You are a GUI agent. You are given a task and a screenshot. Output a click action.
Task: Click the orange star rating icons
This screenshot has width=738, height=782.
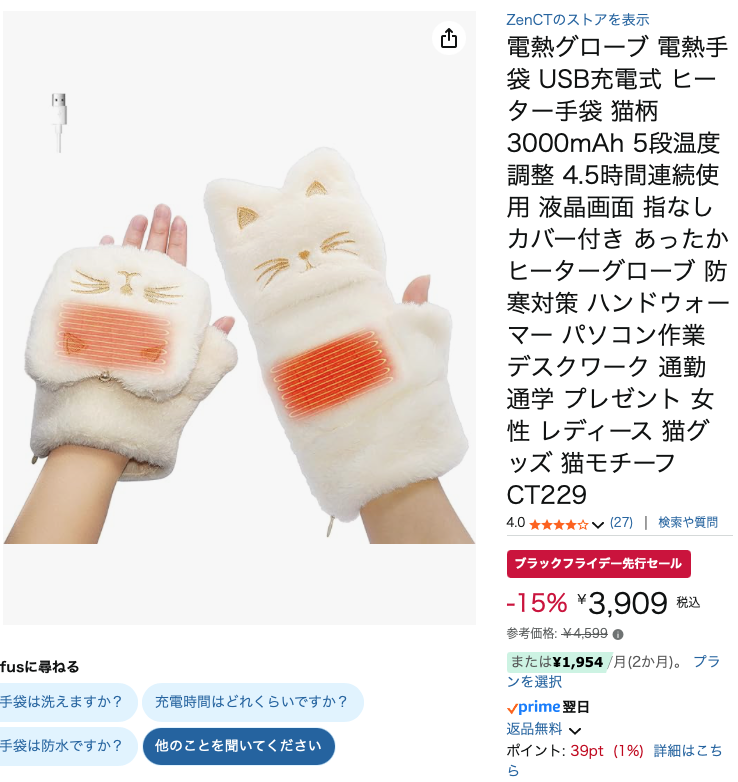[559, 525]
